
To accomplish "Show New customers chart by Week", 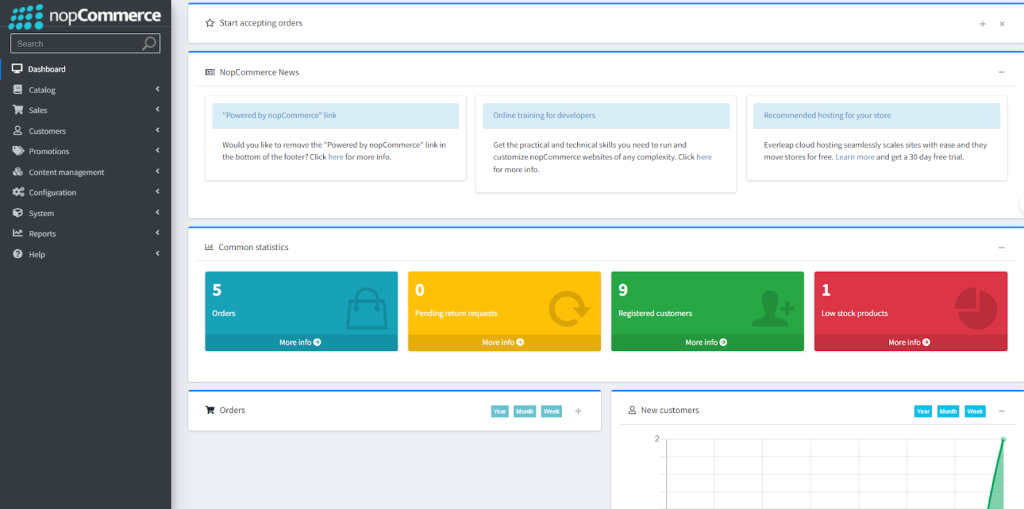I will [975, 412].
